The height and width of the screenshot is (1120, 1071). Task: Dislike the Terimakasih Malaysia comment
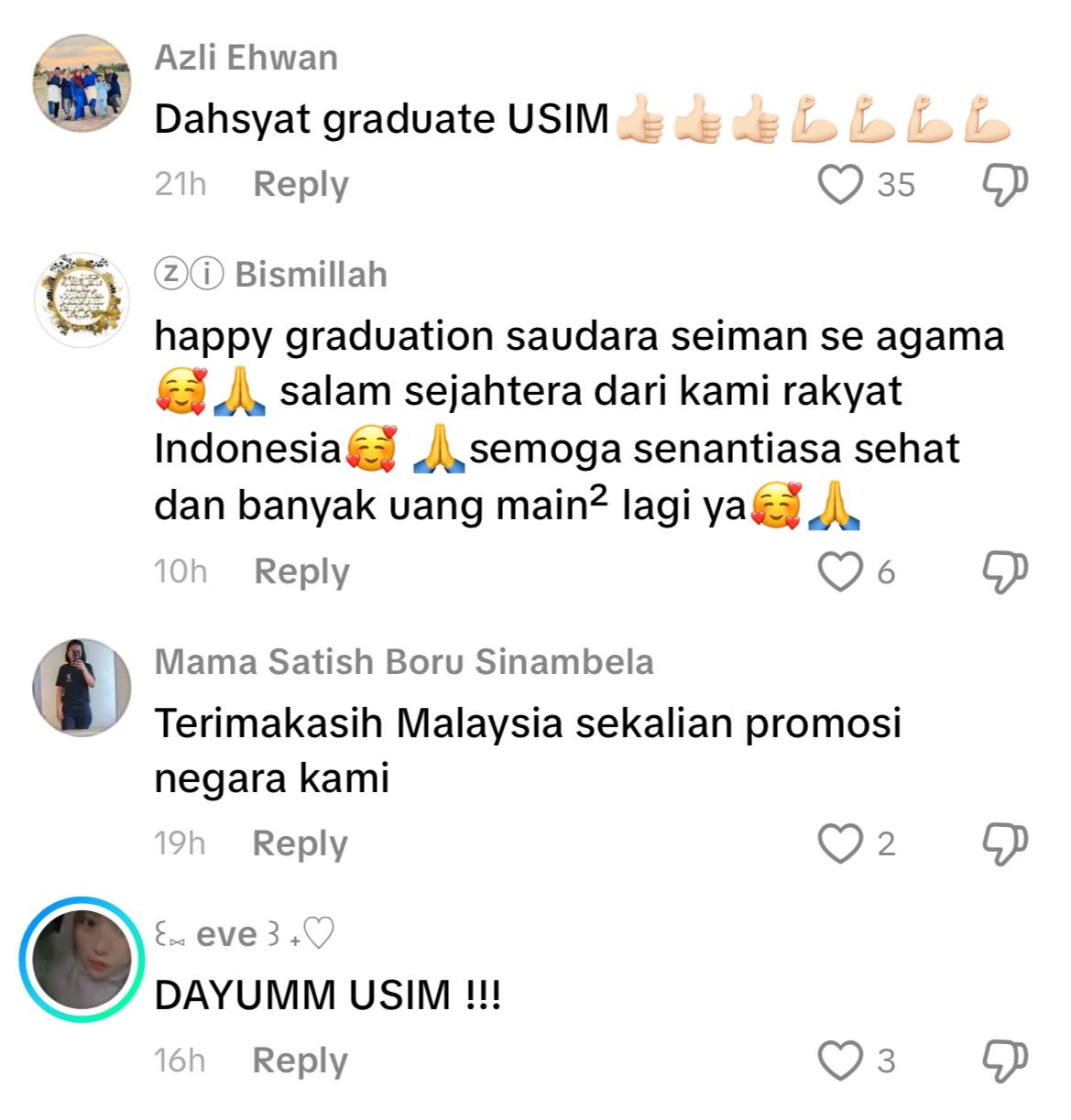(1004, 844)
